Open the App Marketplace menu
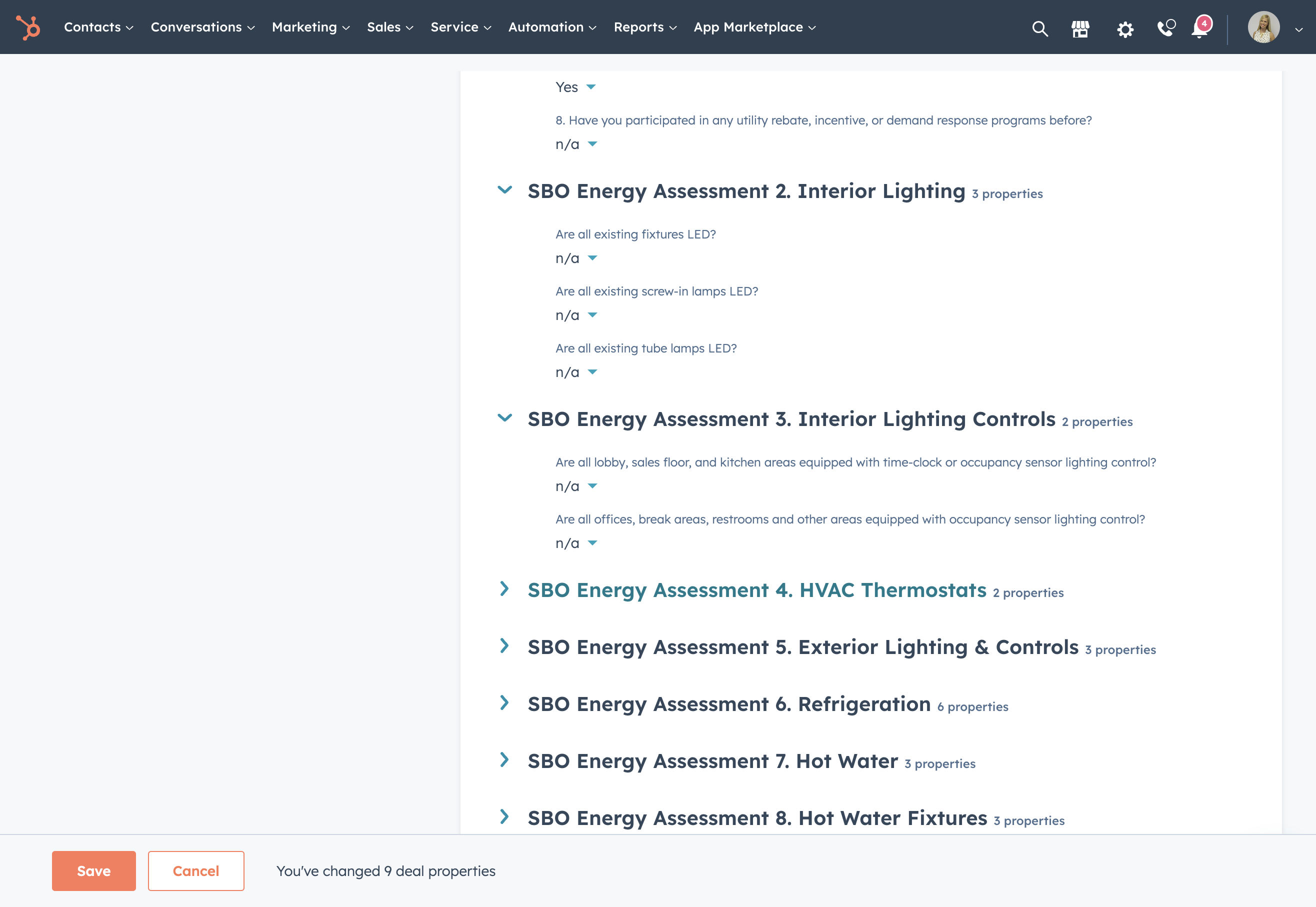 click(754, 27)
